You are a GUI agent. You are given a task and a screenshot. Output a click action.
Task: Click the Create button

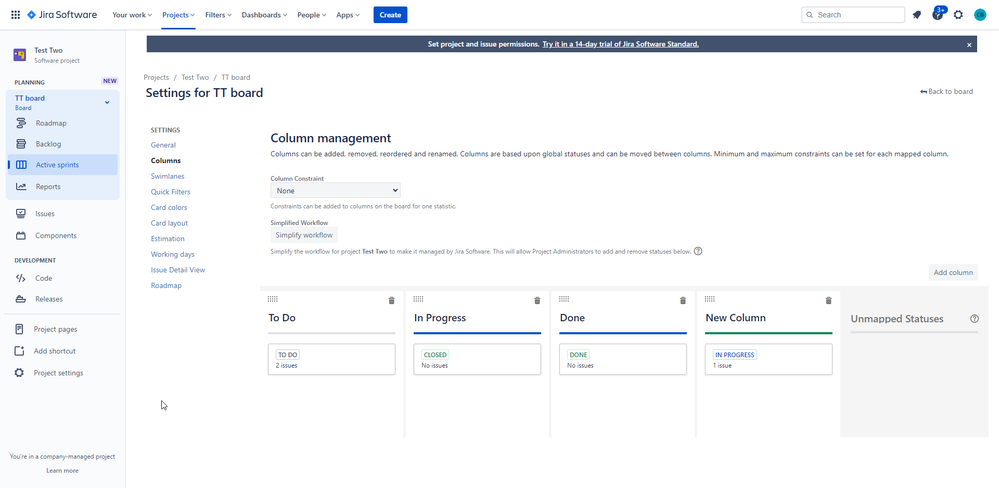pyautogui.click(x=390, y=15)
